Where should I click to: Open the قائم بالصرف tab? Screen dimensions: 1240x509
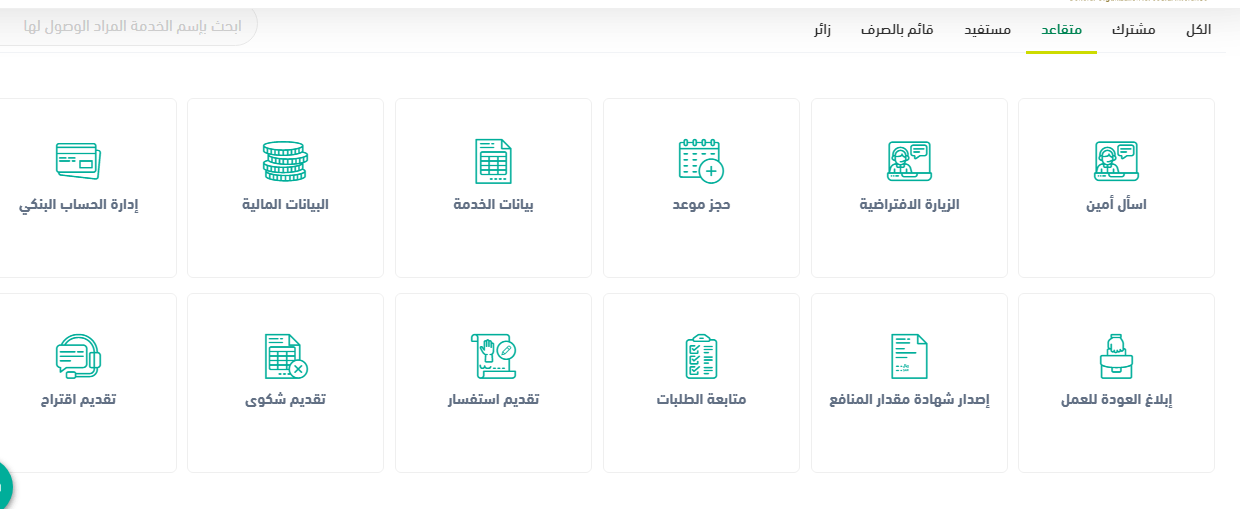pyautogui.click(x=897, y=30)
